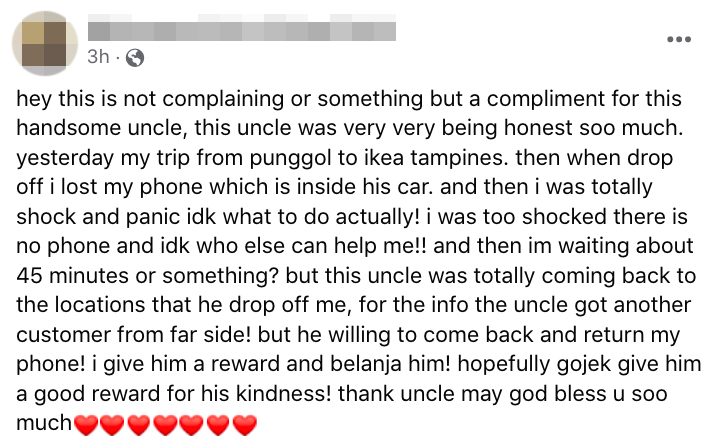Click the fourth (middle) red heart emoji
Image resolution: width=725 pixels, height=448 pixels.
point(166,426)
